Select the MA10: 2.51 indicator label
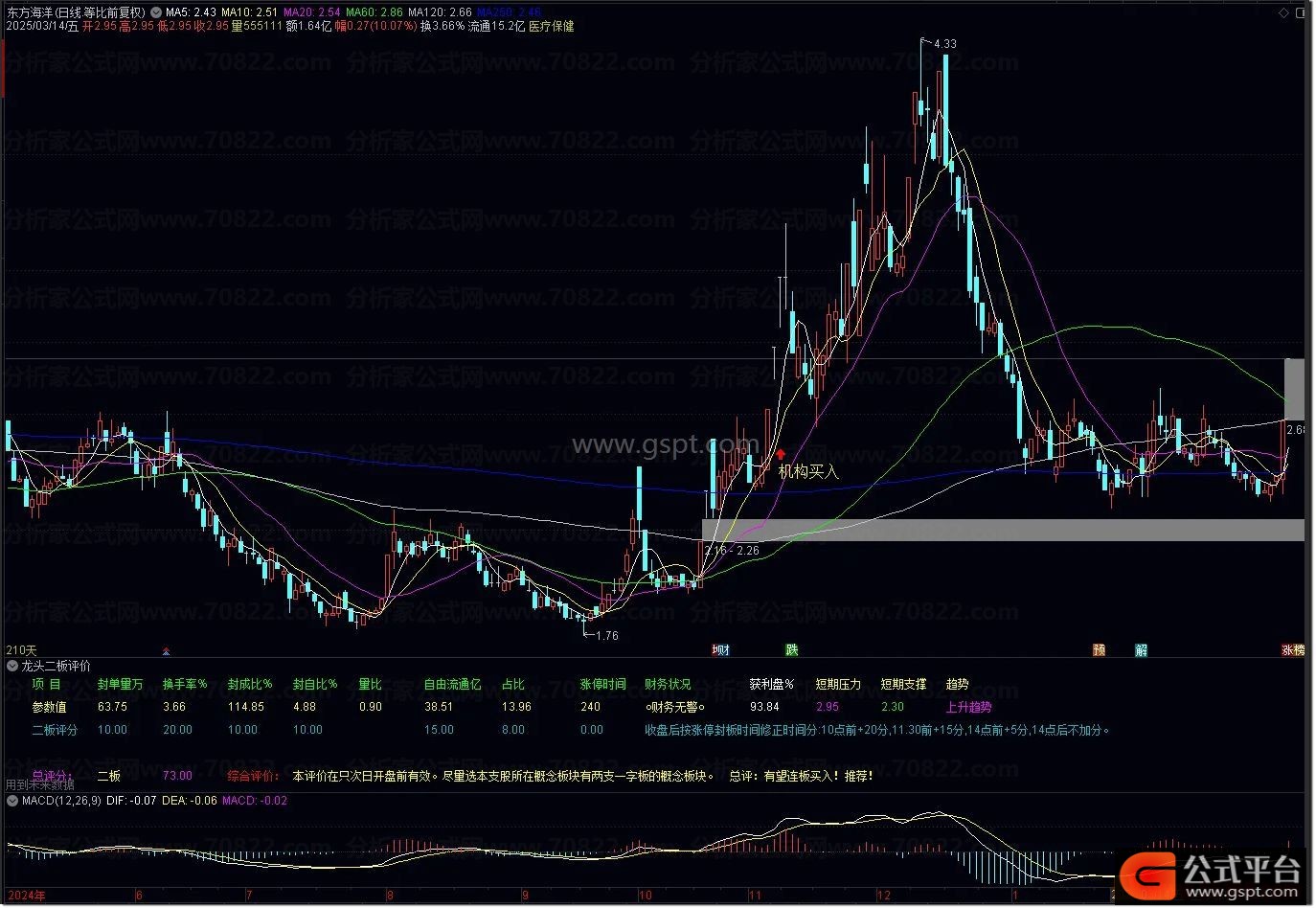The height and width of the screenshot is (908, 1316). [249, 12]
